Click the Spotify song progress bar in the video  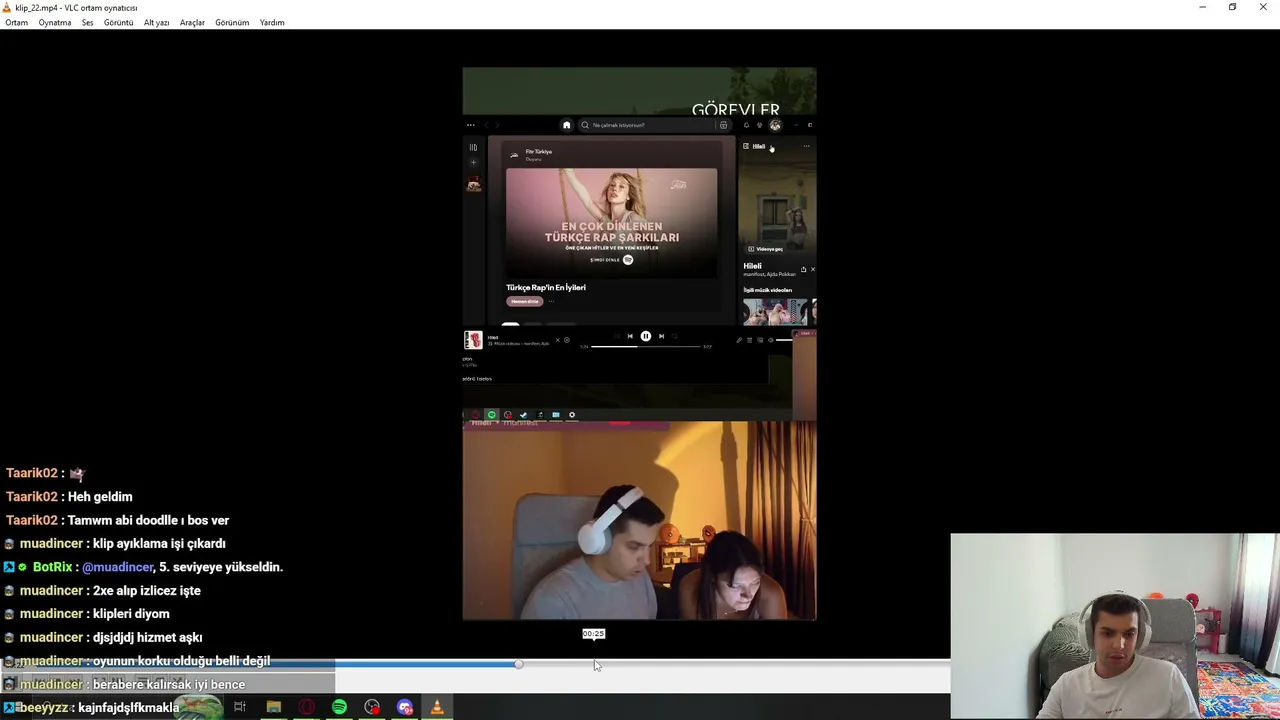(646, 346)
